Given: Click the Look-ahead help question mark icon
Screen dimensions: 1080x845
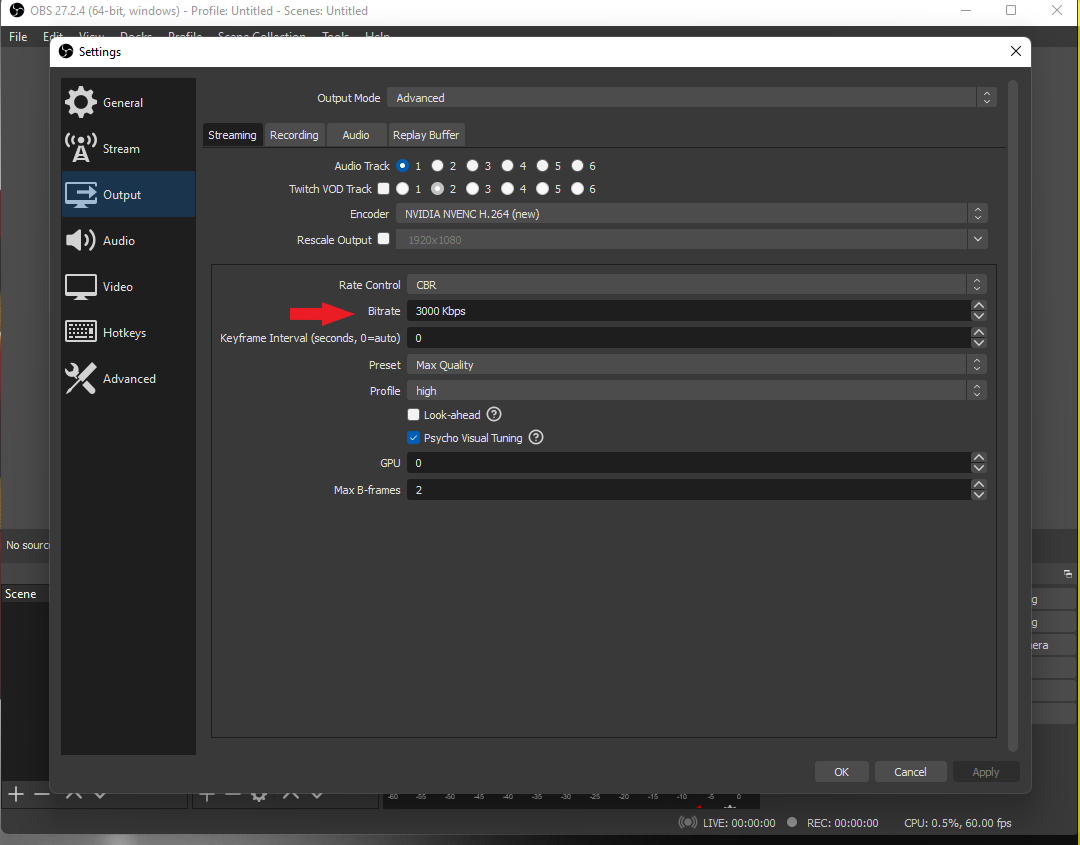Looking at the screenshot, I should coord(494,415).
